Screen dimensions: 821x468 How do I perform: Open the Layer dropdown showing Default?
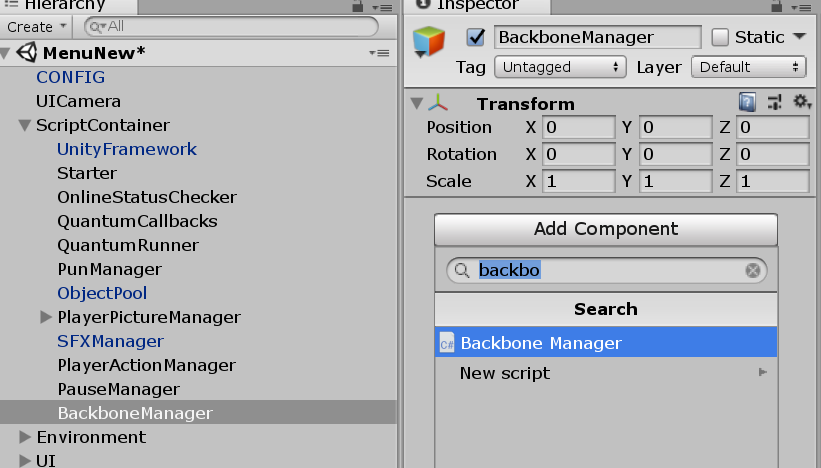749,67
